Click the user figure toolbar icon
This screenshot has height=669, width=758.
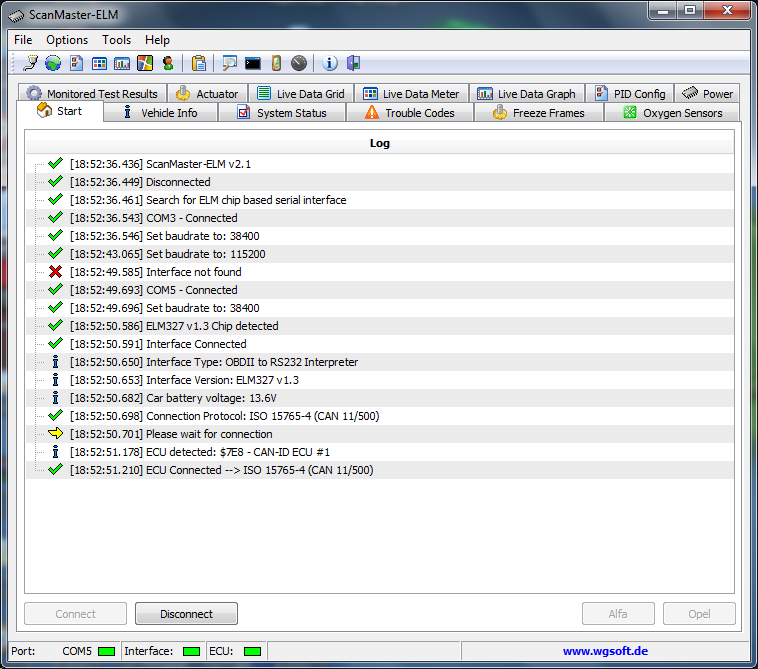pyautogui.click(x=168, y=63)
